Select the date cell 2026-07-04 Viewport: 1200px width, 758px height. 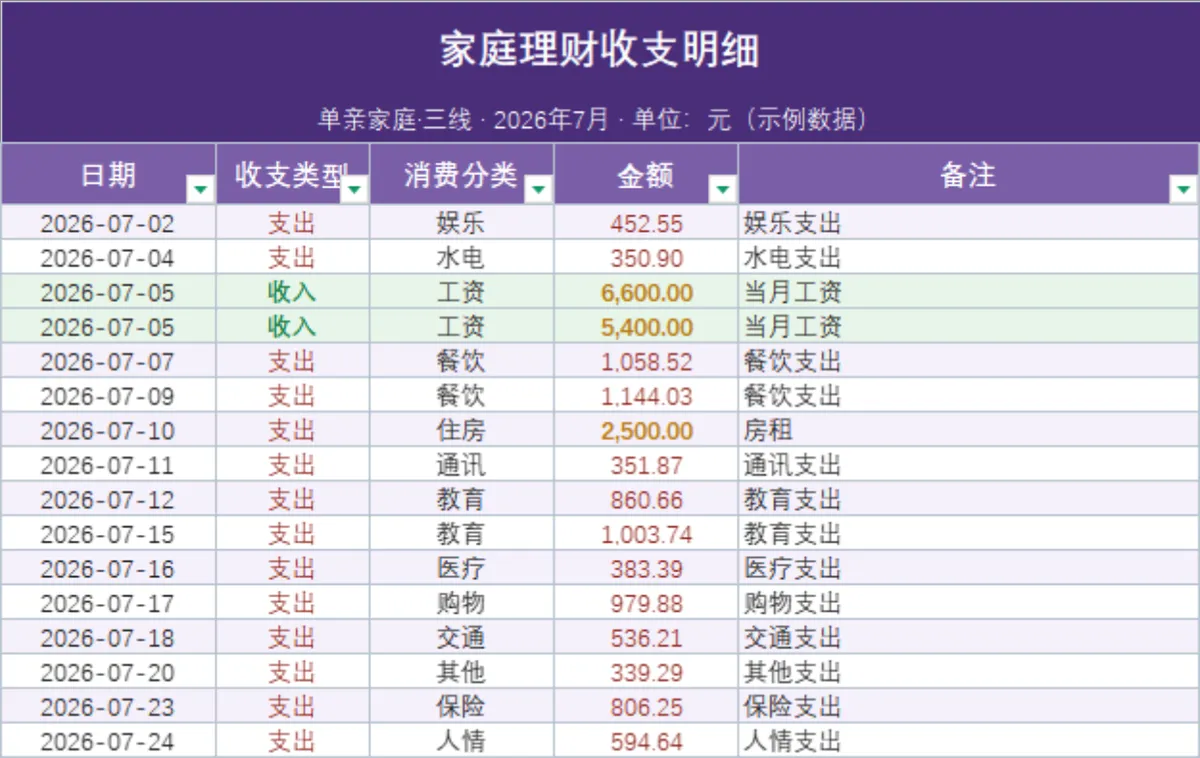coord(109,258)
